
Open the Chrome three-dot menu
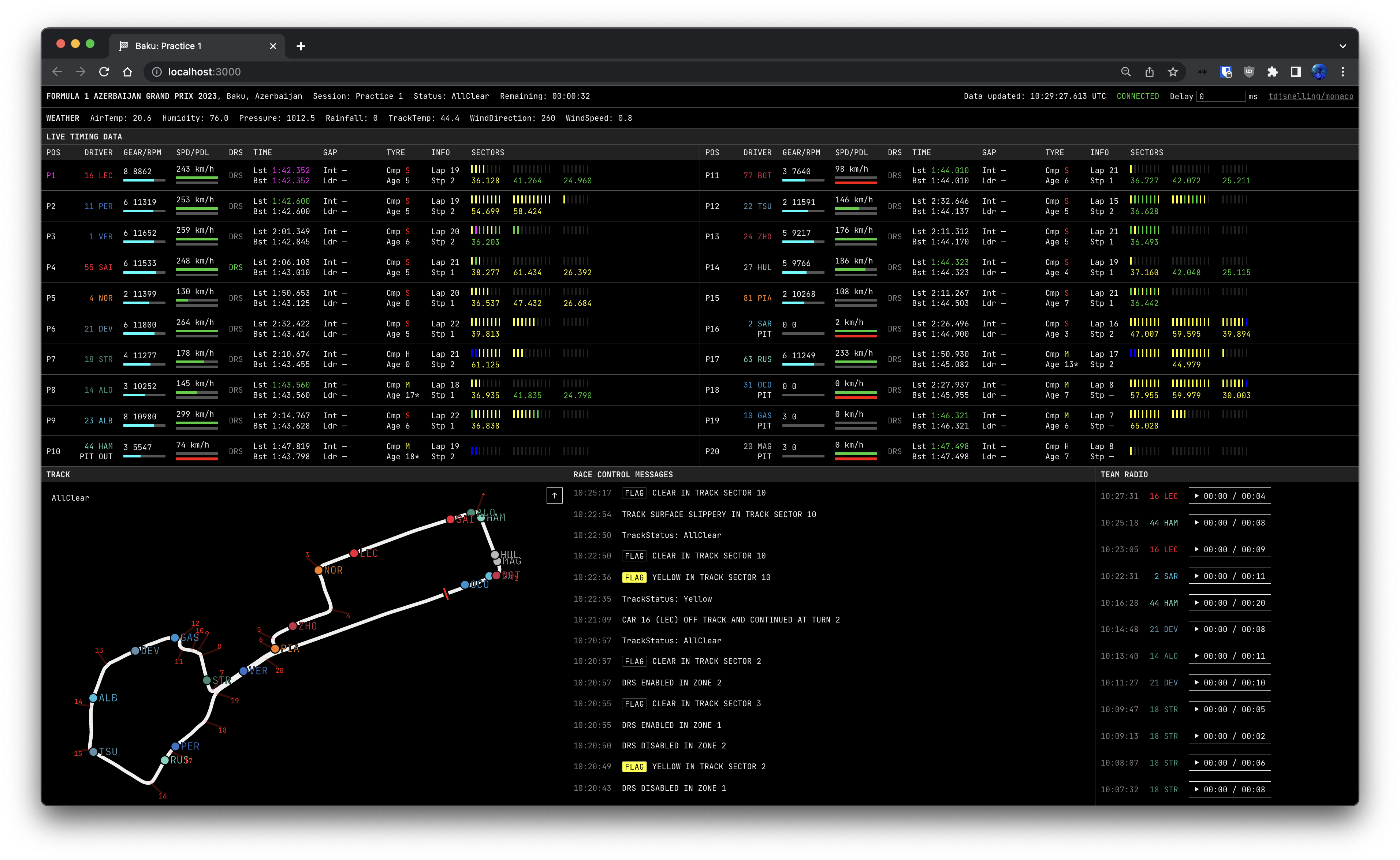(1343, 72)
